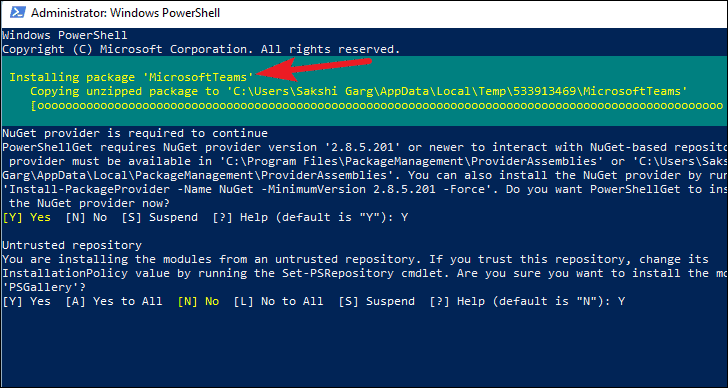This screenshot has height=388, width=728.
Task: Click the [A] Yes to All option
Action: (x=114, y=301)
